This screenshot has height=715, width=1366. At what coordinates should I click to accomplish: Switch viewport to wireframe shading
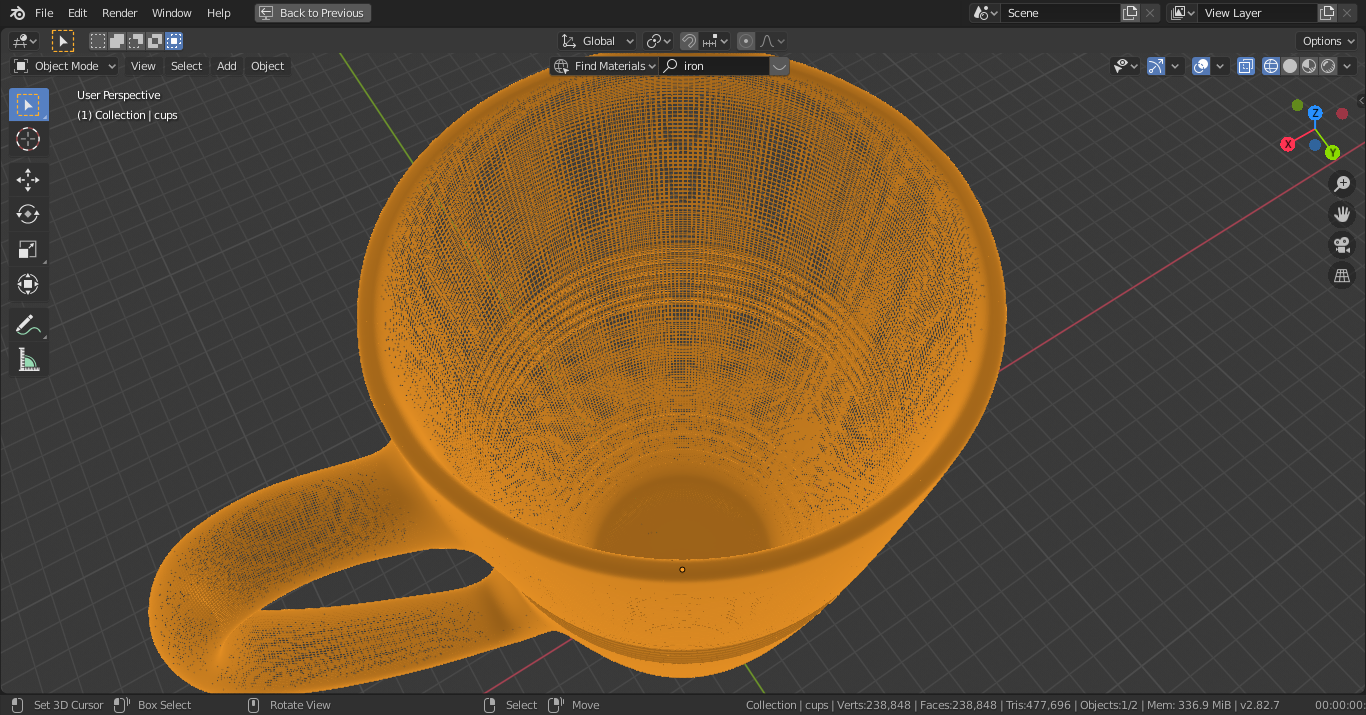click(x=1270, y=65)
